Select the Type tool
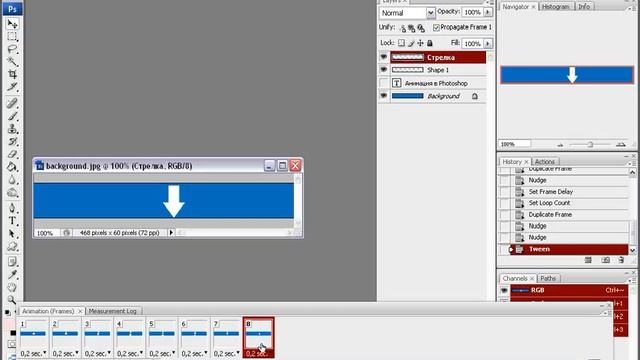 (12, 221)
